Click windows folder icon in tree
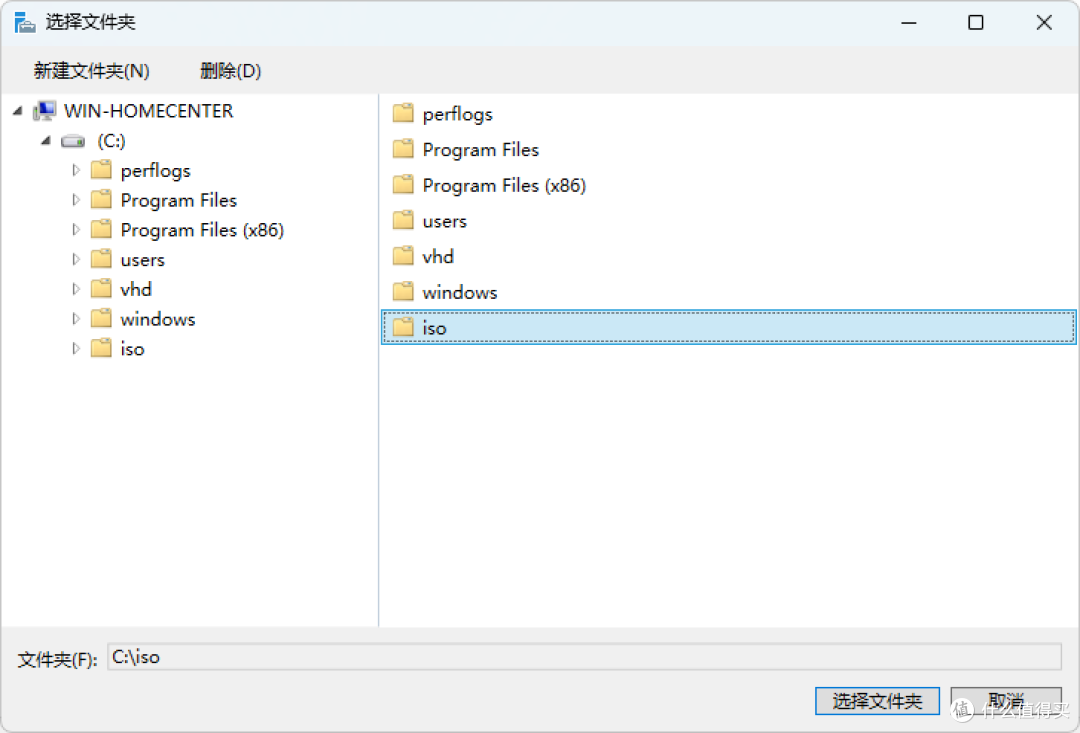The image size is (1080, 733). [x=101, y=318]
